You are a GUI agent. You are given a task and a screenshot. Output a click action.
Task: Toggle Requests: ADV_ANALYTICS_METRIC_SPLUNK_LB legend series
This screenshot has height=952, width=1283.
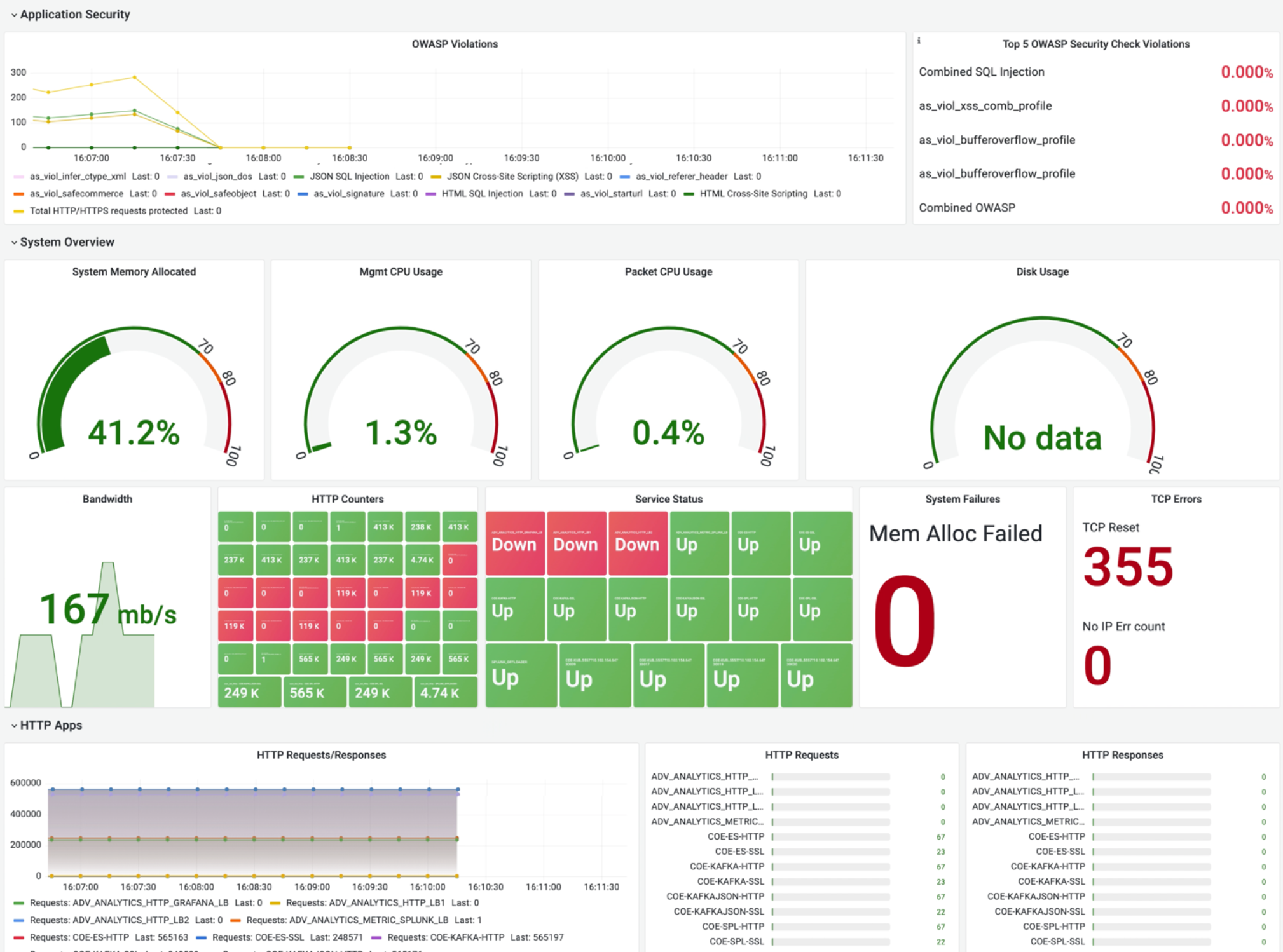tap(347, 920)
